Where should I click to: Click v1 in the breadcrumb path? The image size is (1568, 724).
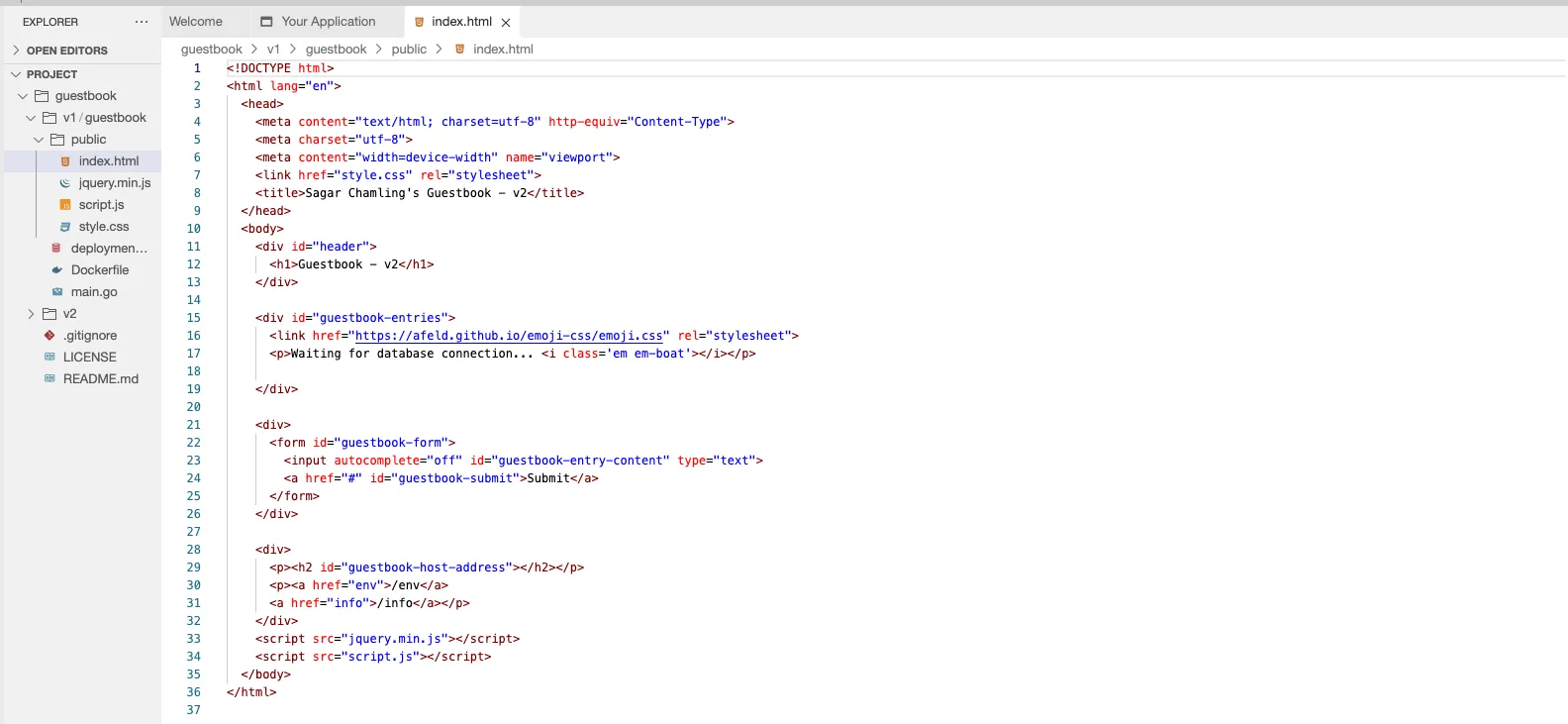pyautogui.click(x=273, y=49)
